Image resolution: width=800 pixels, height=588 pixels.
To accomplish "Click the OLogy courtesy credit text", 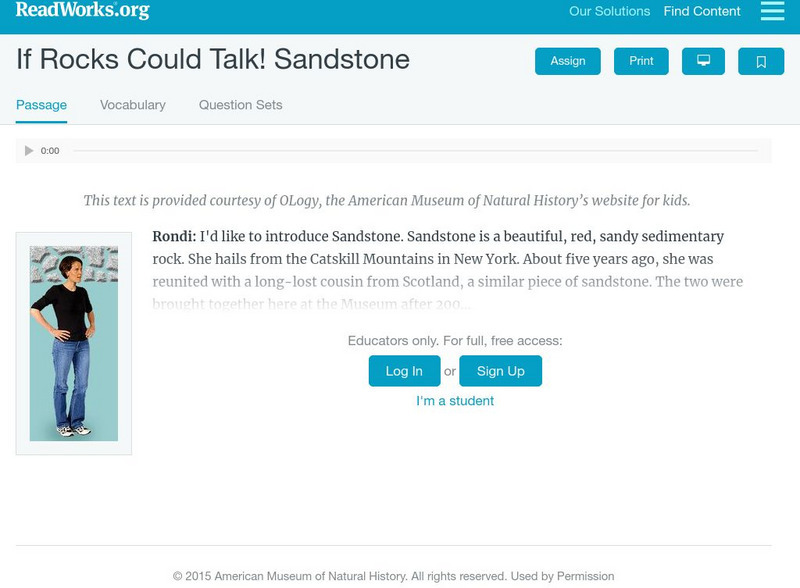I will 387,200.
